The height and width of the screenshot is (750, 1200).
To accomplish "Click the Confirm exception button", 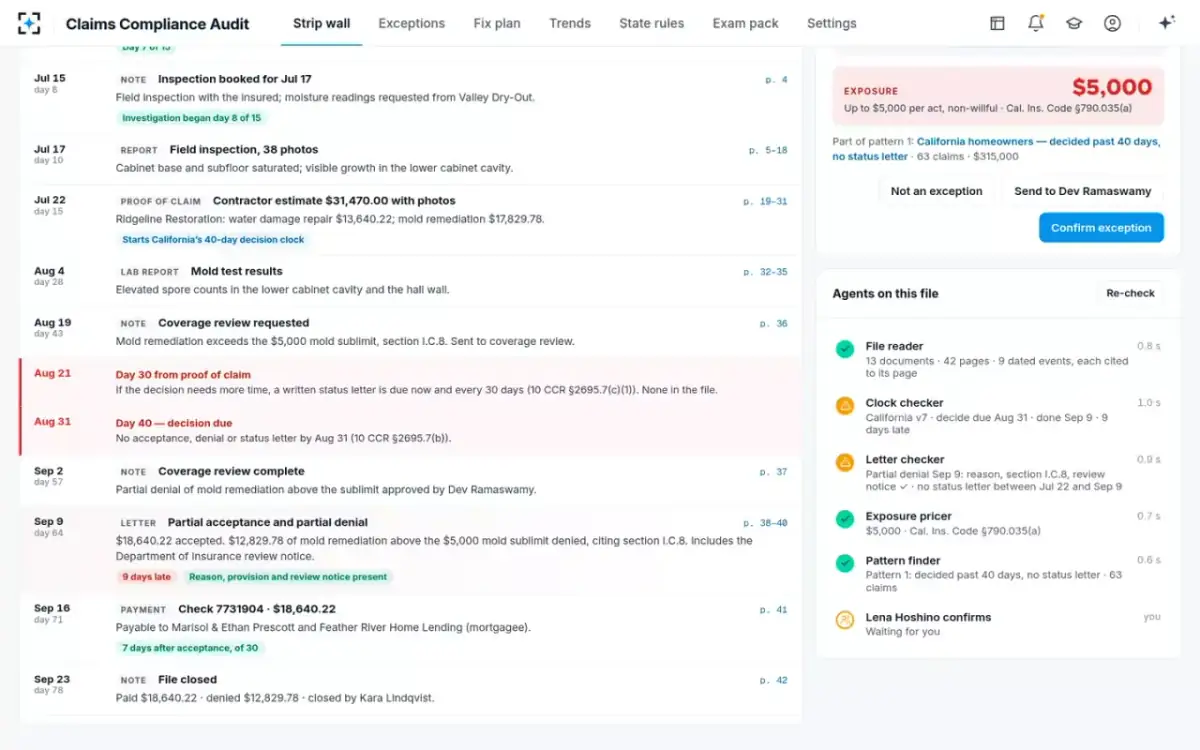I will pos(1101,228).
